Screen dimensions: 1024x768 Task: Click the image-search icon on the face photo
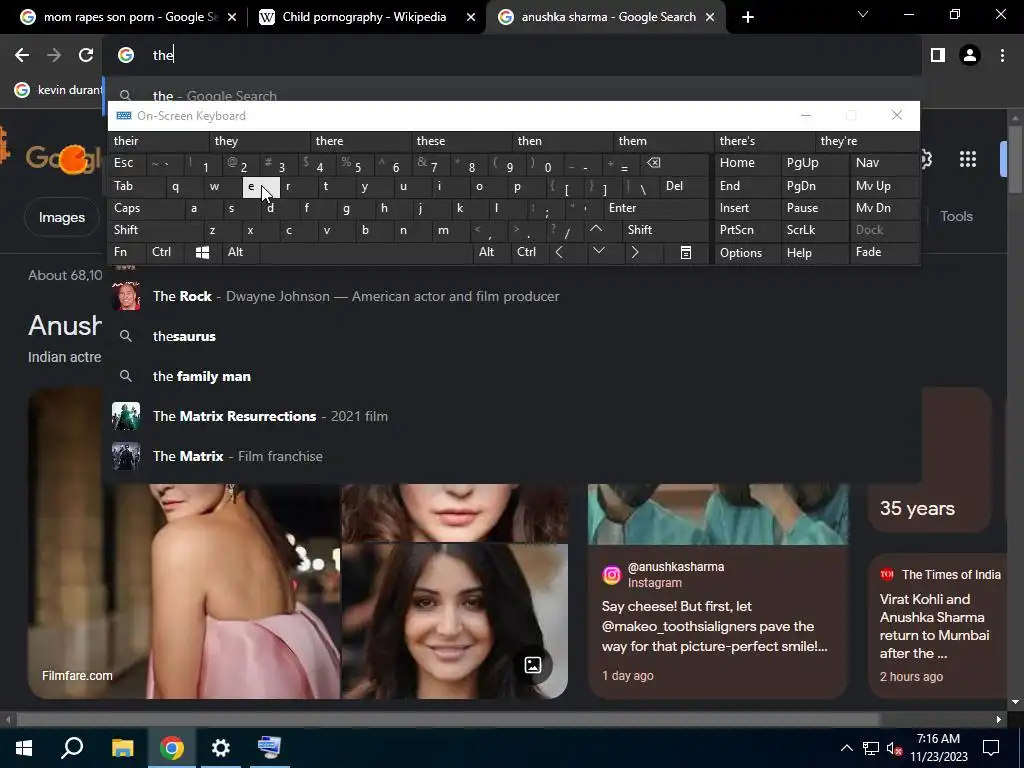coord(533,665)
